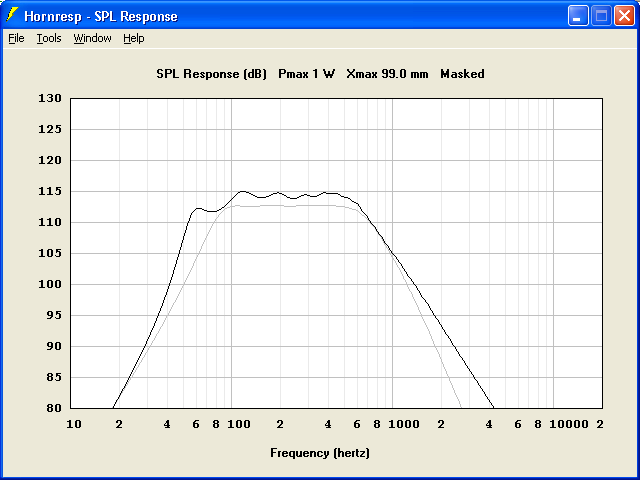Click the 110 dB y-axis value

(x=50, y=222)
